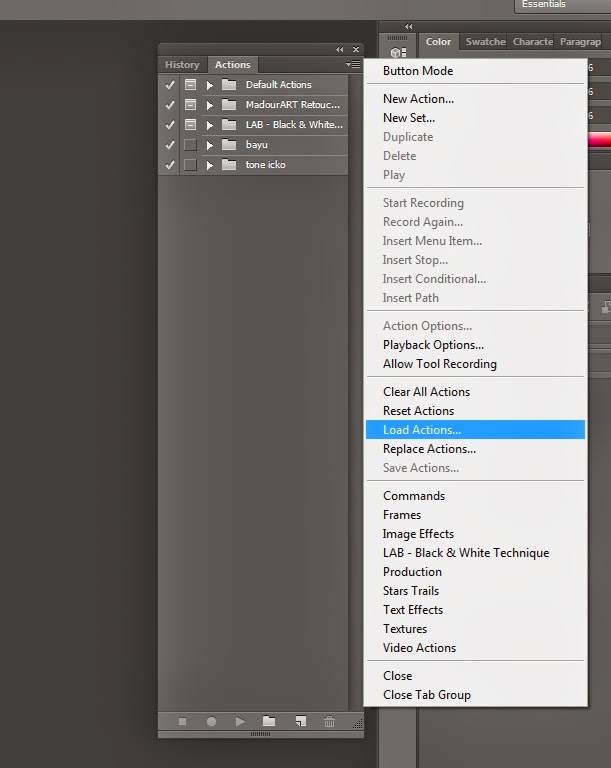The image size is (611, 768).
Task: Choose Playback Options... menu item
Action: (475, 345)
